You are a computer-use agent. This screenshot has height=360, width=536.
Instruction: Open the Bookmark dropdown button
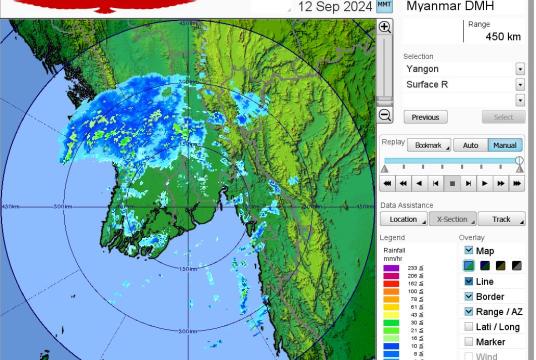click(x=429, y=145)
